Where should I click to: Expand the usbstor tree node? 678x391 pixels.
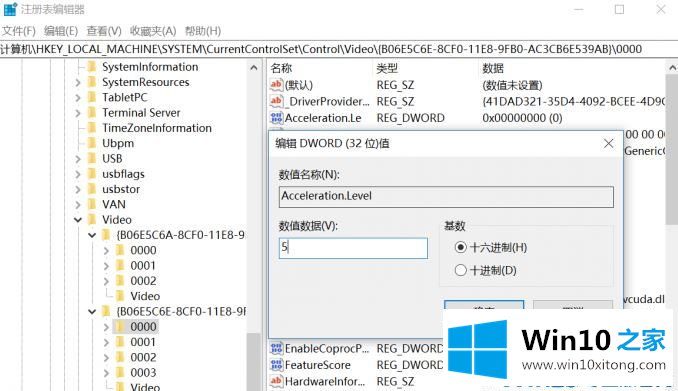click(x=78, y=189)
